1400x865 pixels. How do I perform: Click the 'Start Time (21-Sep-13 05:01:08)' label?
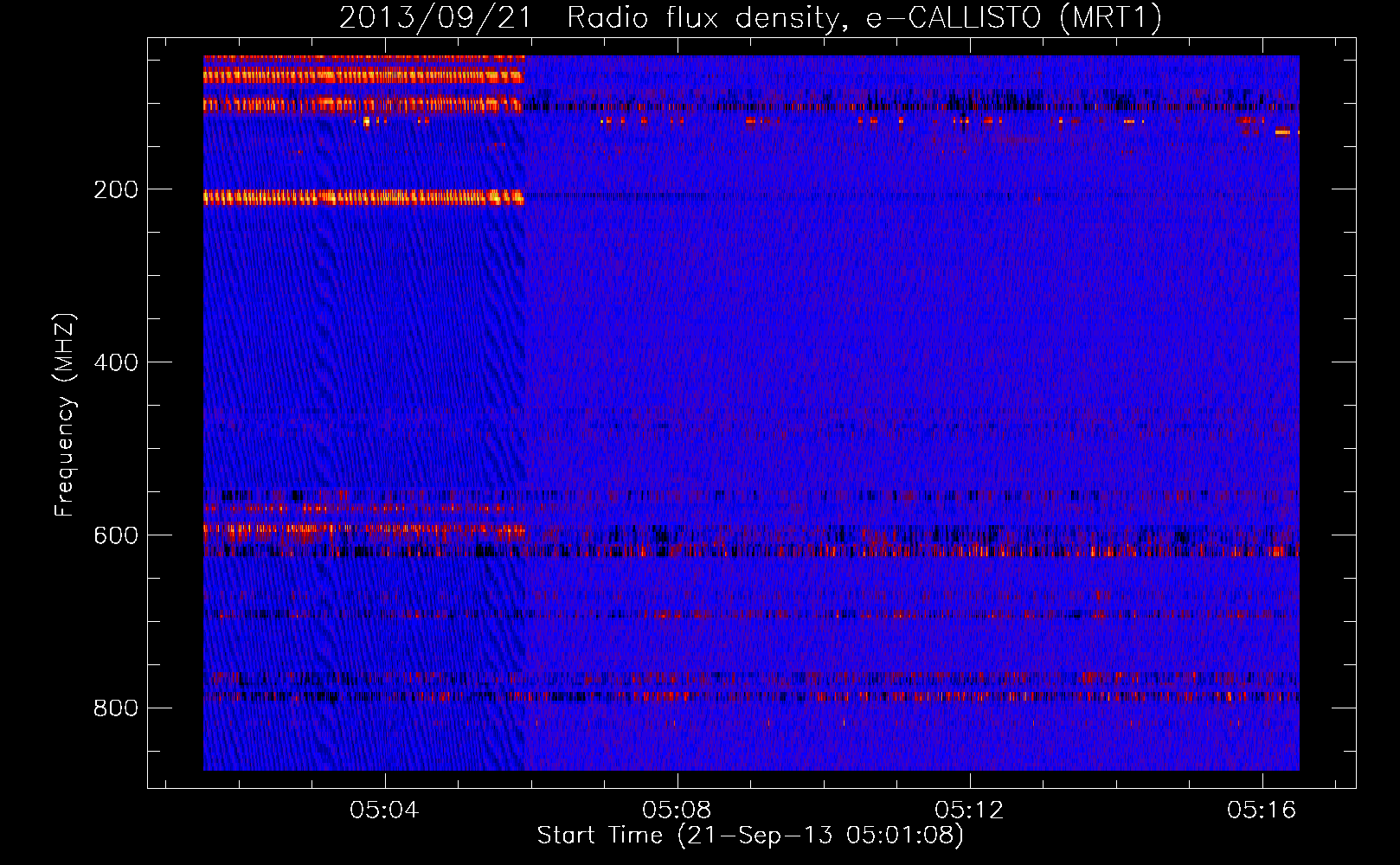click(750, 836)
